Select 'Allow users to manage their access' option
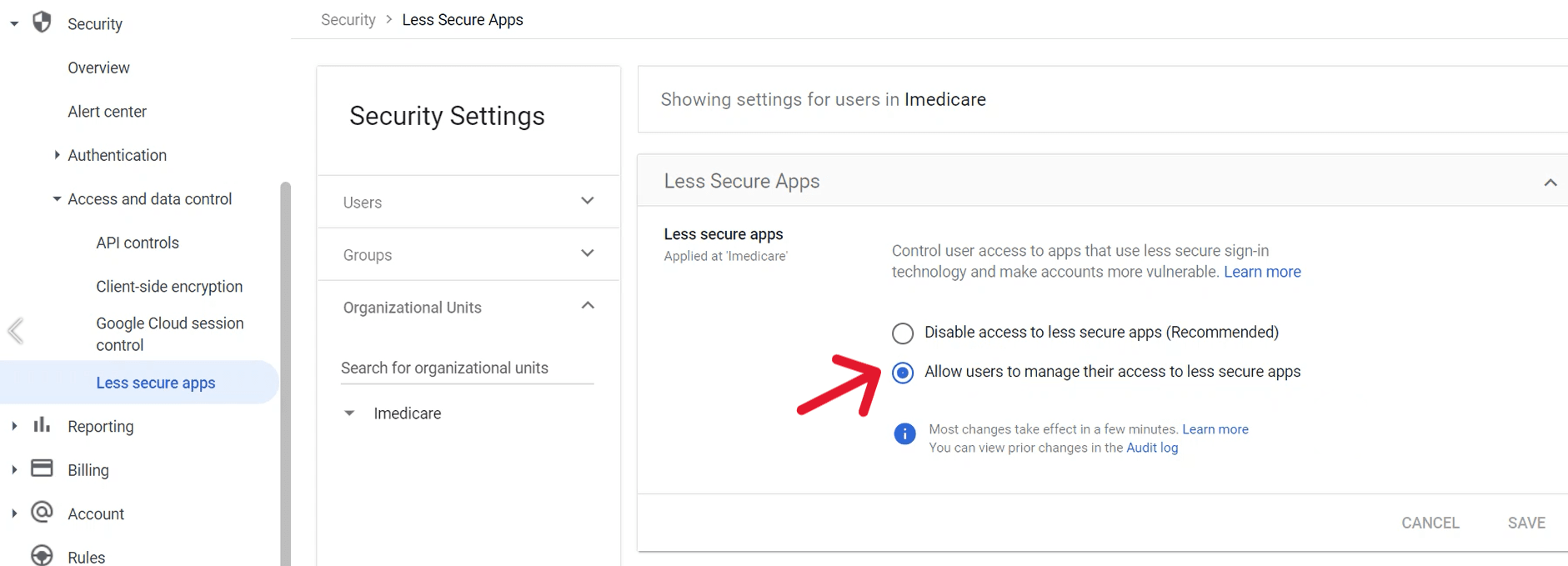Screen dimensions: 1568x566 click(902, 373)
